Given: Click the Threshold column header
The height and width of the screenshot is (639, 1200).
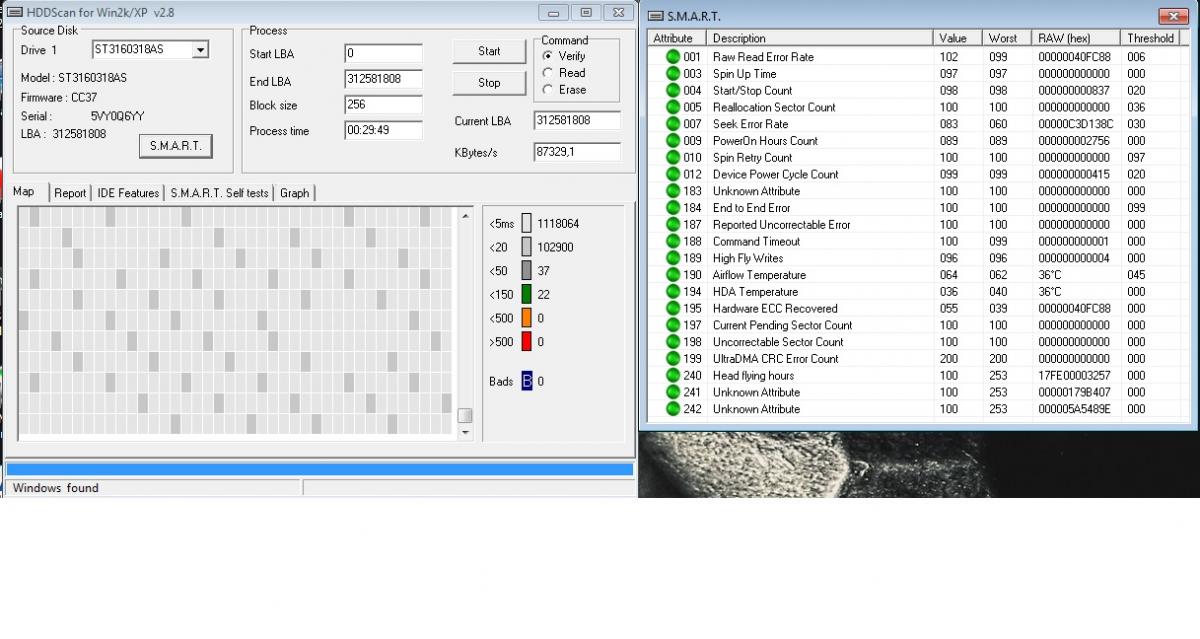Looking at the screenshot, I should [x=1151, y=38].
